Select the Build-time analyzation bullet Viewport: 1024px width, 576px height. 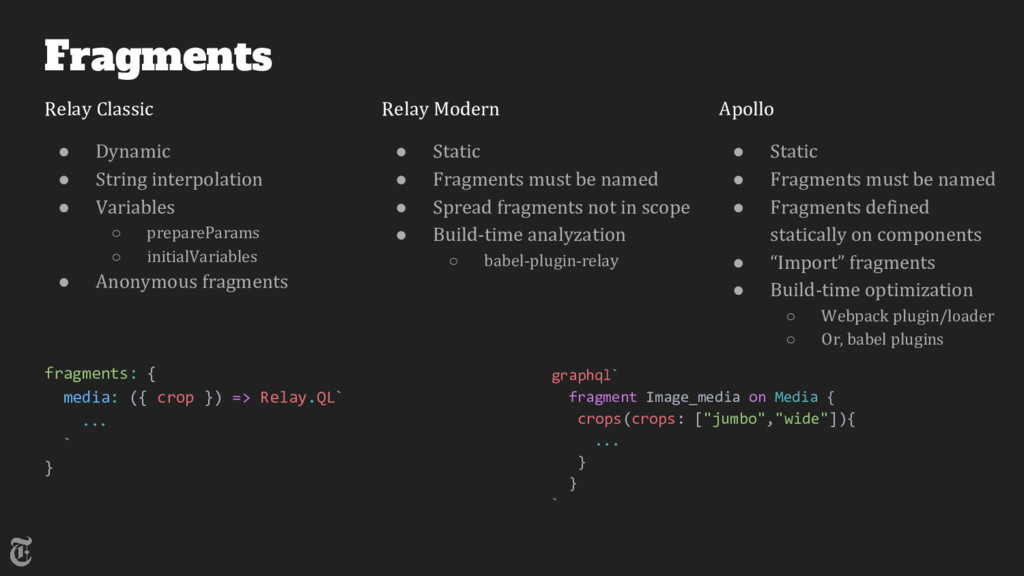click(x=529, y=235)
